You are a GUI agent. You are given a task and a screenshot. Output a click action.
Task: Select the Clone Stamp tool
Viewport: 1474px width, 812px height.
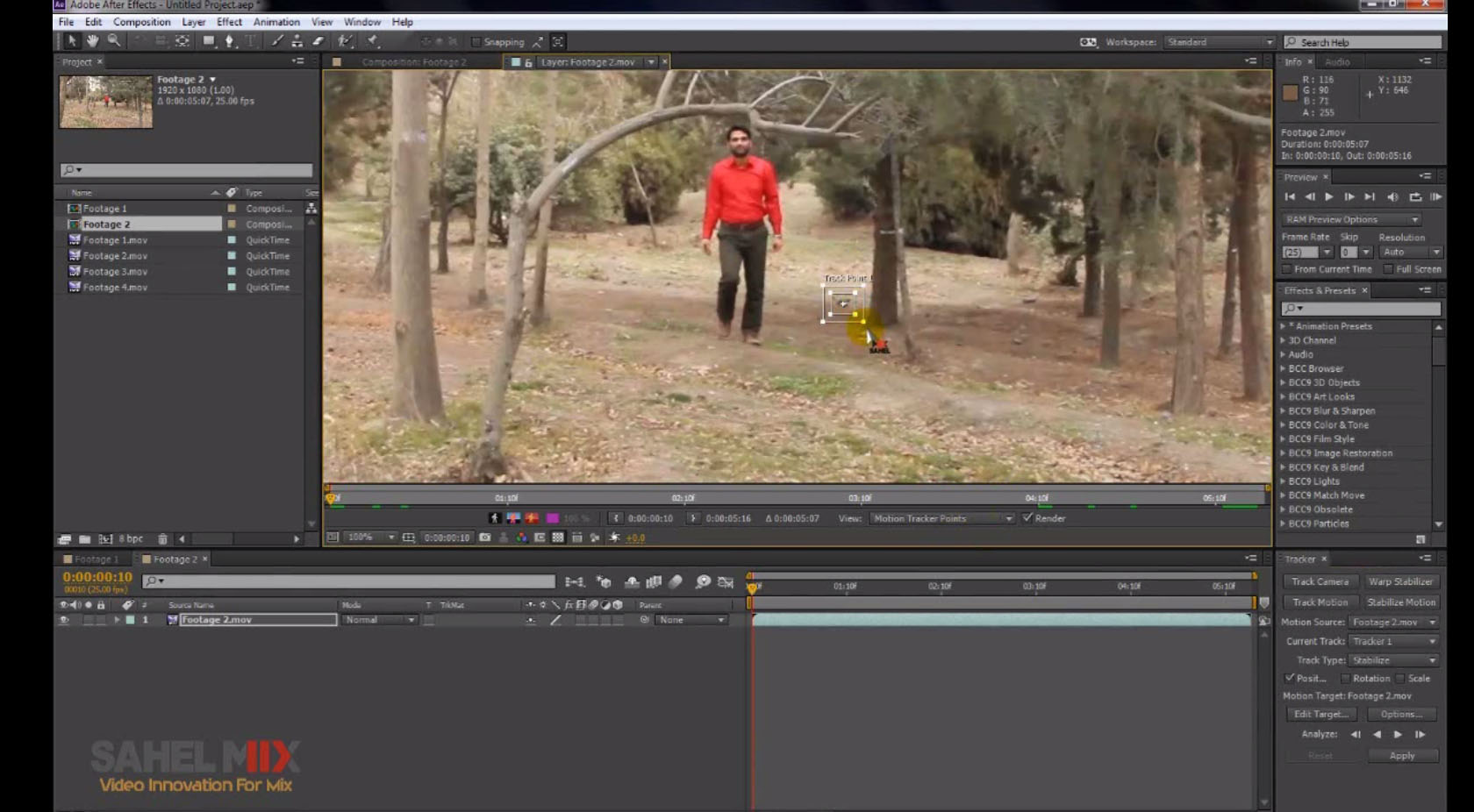[x=297, y=41]
